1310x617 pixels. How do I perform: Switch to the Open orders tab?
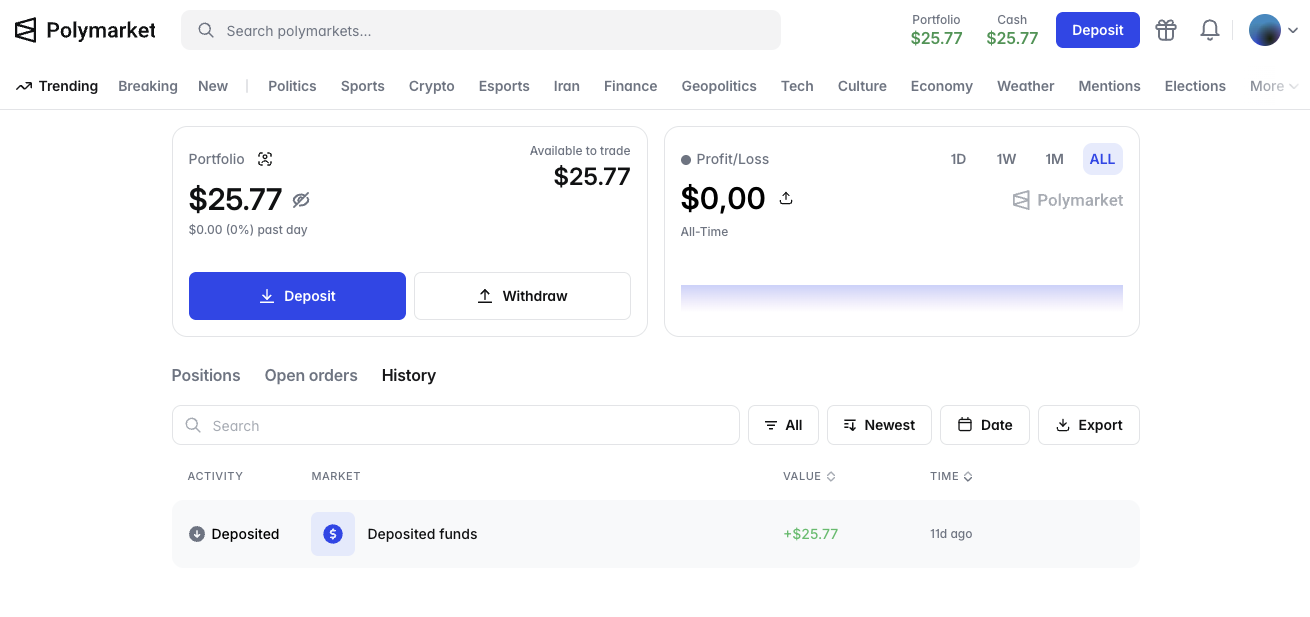point(311,375)
